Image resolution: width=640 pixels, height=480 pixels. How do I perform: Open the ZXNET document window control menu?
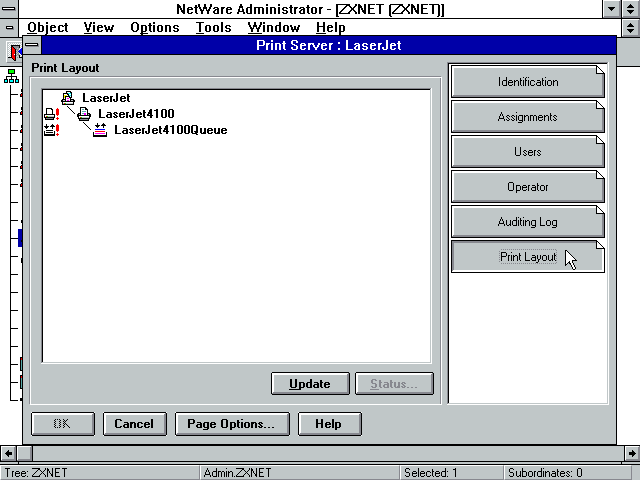tap(9, 27)
